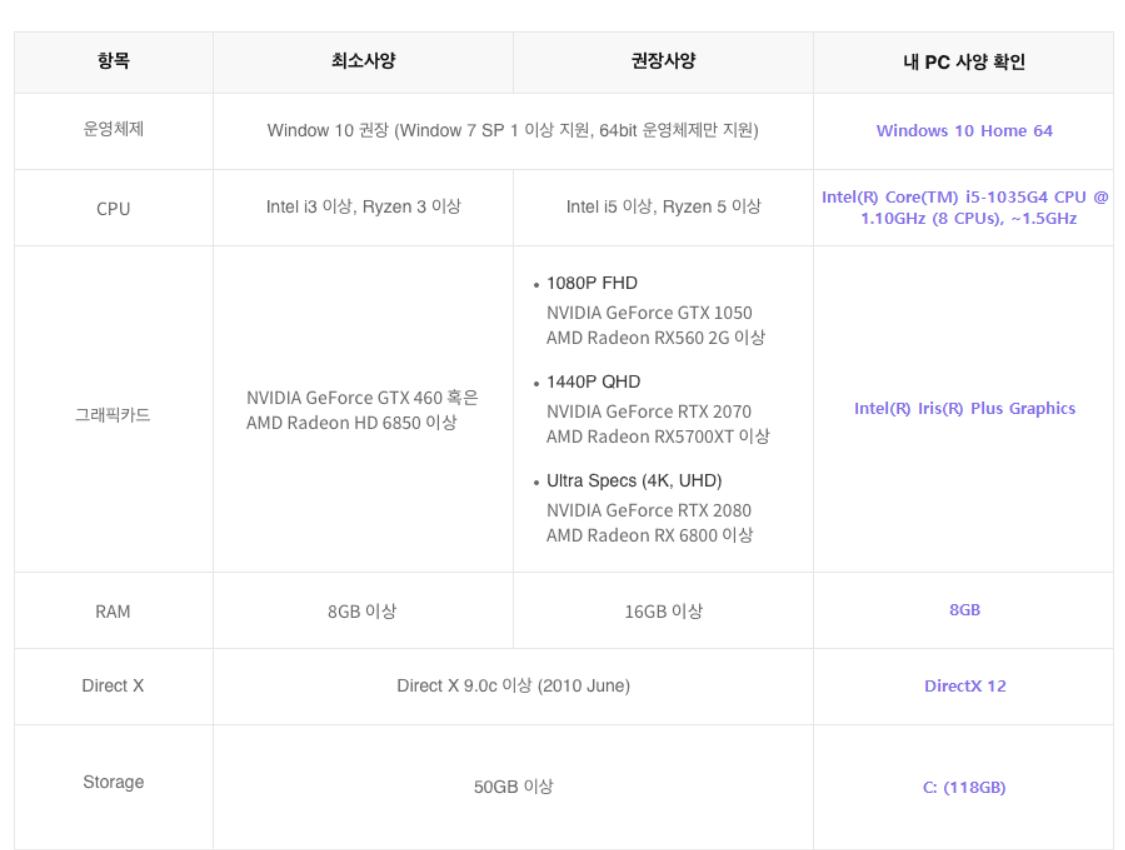This screenshot has height=850, width=1125.
Task: Click the "운영체제" row label
Action: [113, 130]
